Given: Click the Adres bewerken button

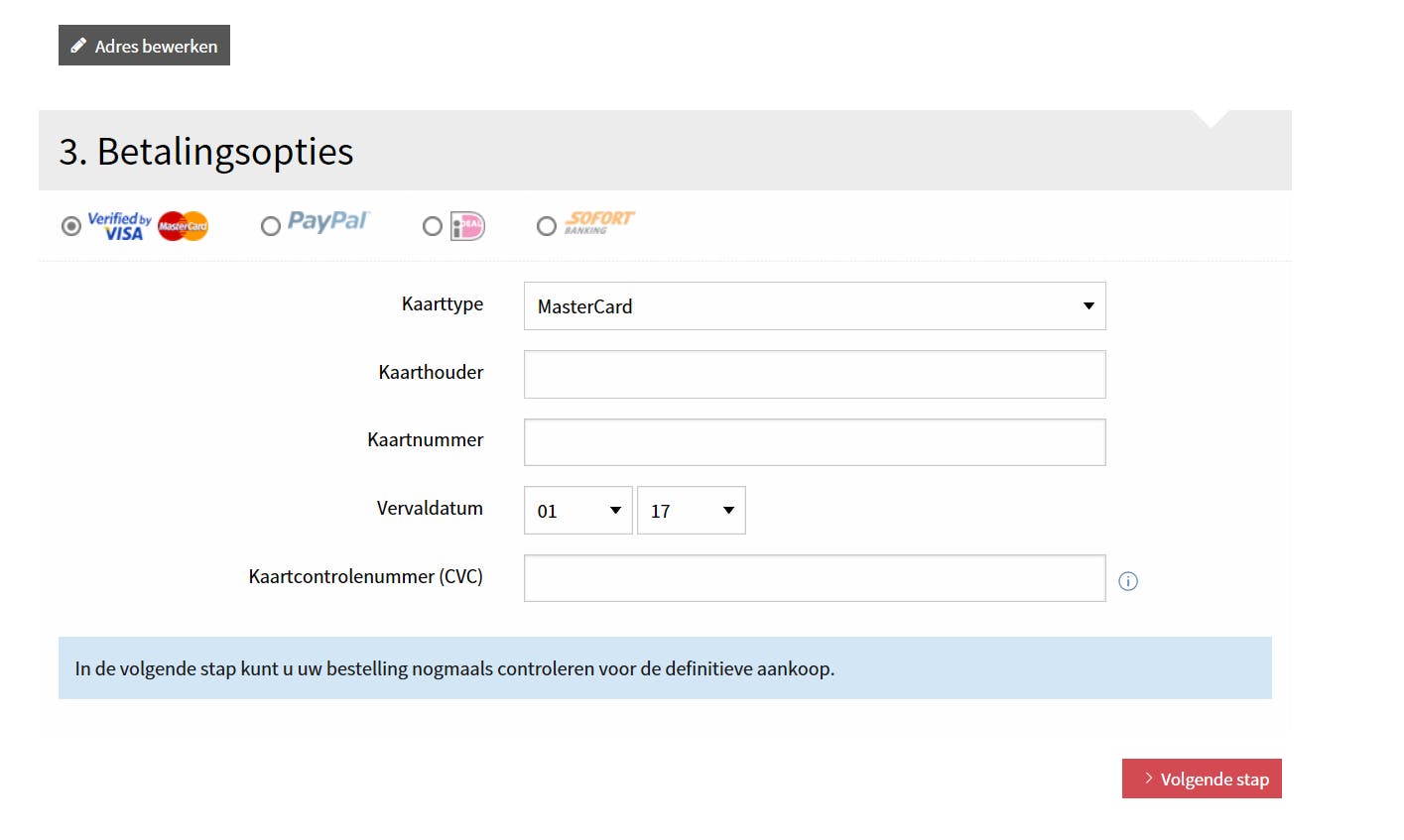Looking at the screenshot, I should pos(144,46).
